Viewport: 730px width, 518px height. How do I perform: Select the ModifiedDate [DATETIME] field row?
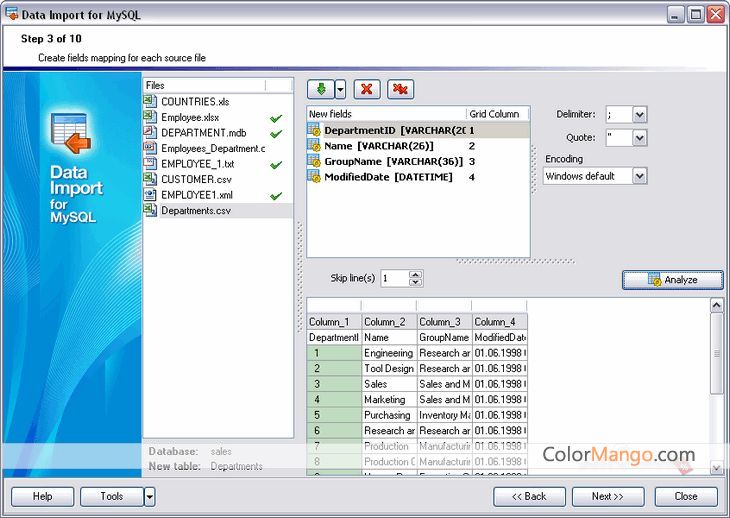coord(418,177)
